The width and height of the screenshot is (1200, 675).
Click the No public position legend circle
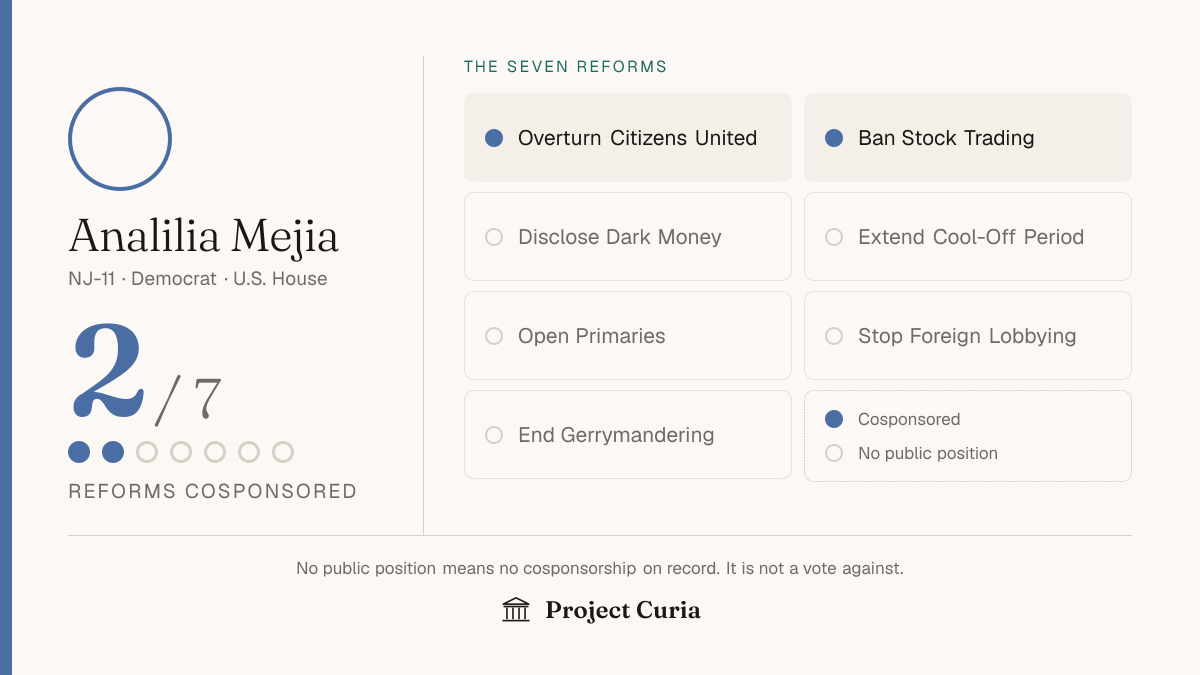tap(834, 453)
